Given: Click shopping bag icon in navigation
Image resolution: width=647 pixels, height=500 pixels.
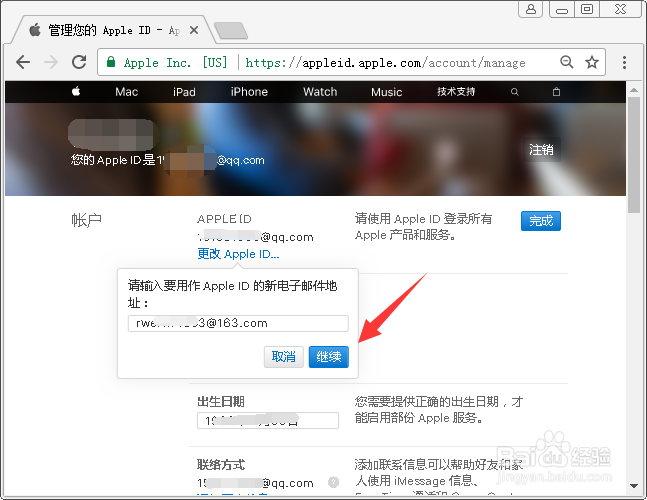Looking at the screenshot, I should pyautogui.click(x=556, y=92).
